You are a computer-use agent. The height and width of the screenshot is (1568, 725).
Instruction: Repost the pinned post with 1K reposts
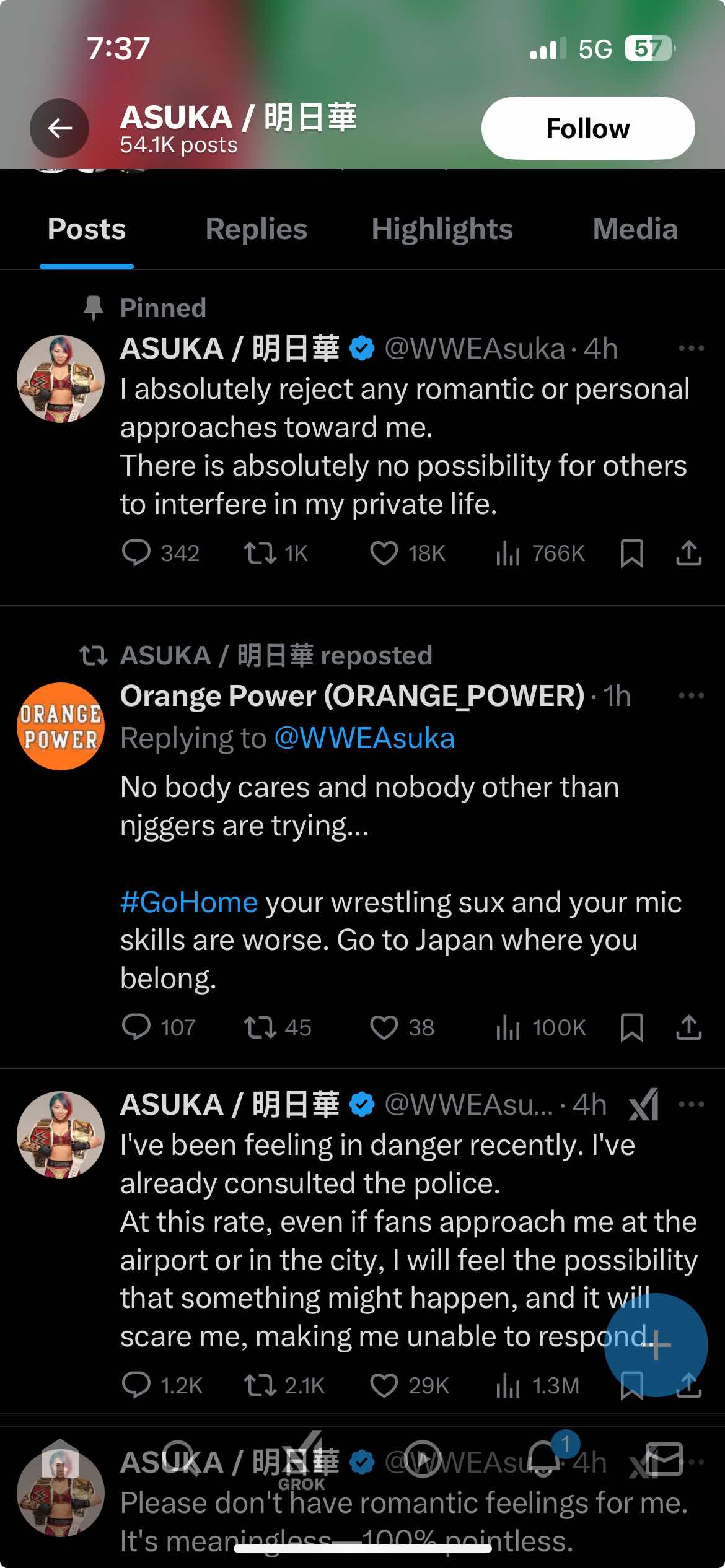pyautogui.click(x=260, y=553)
